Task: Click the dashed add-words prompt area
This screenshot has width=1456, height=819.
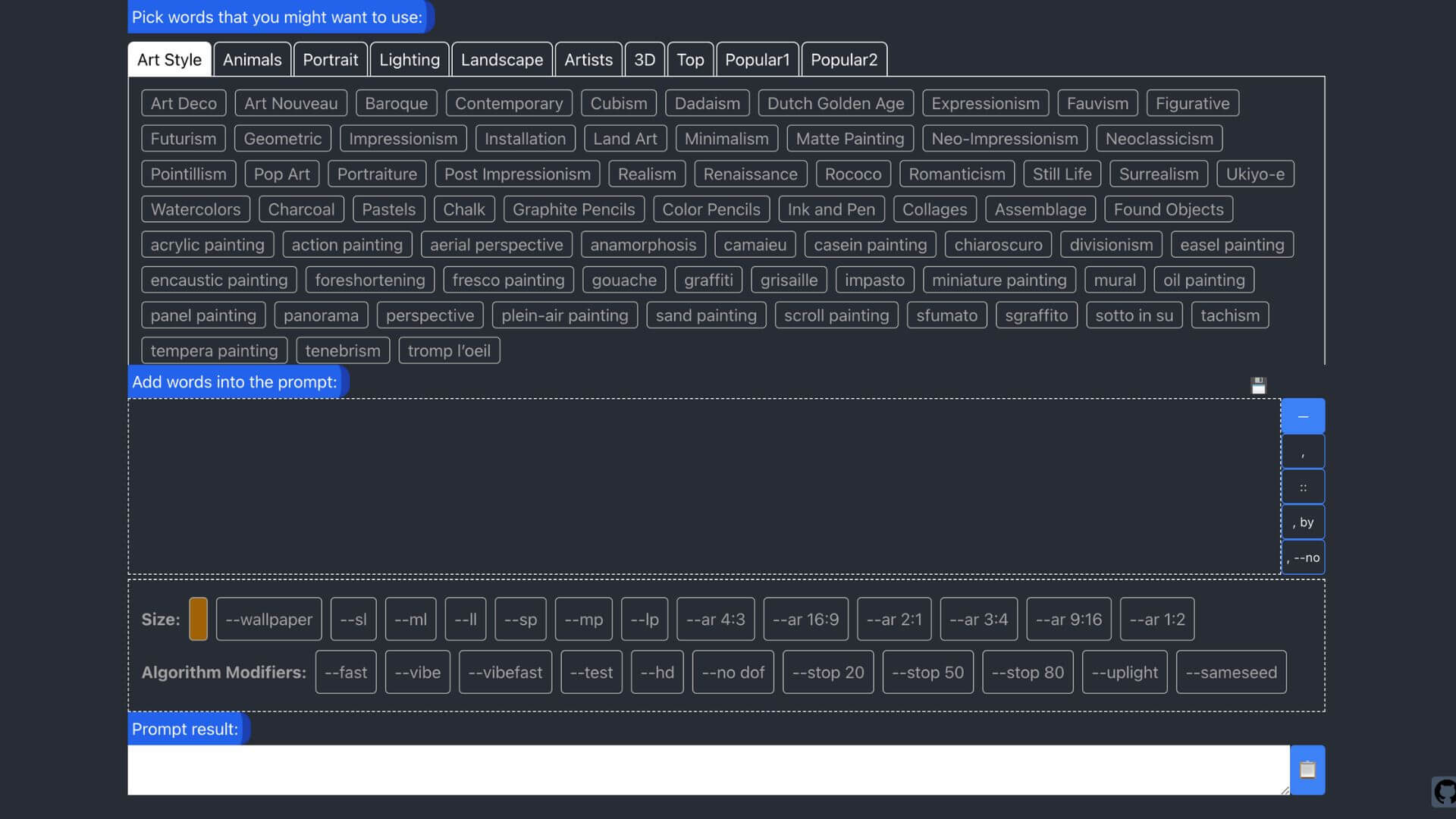Action: point(704,486)
